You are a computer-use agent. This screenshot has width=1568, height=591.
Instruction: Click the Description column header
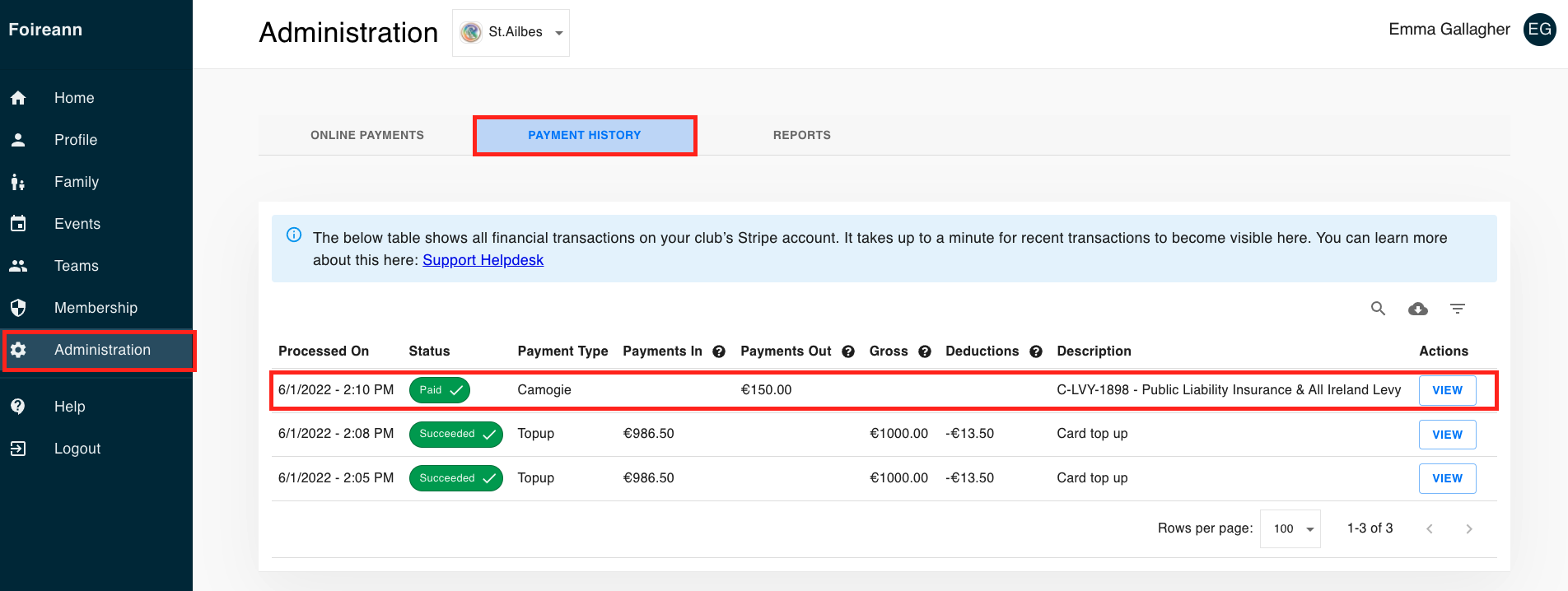coord(1094,351)
